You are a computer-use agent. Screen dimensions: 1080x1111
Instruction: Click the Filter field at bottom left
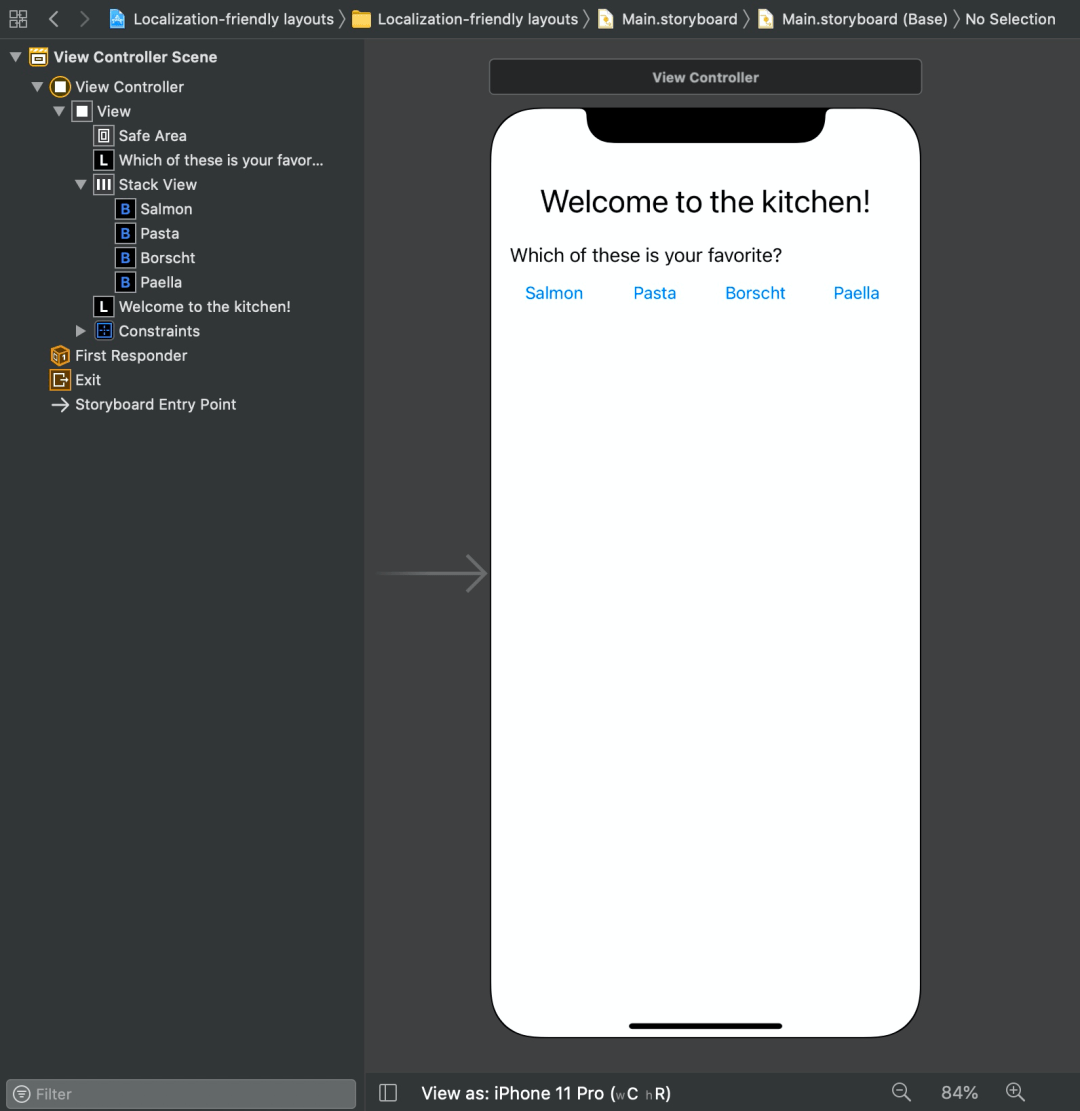pyautogui.click(x=180, y=1093)
